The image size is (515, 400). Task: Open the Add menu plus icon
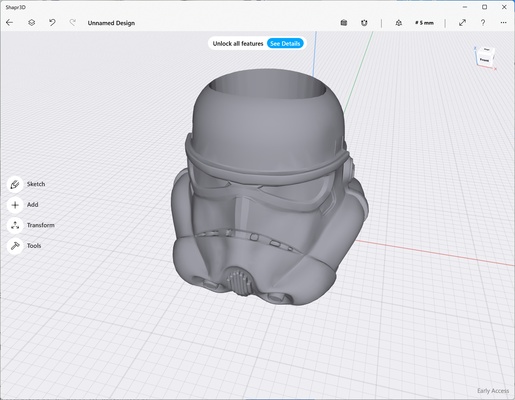click(x=15, y=205)
